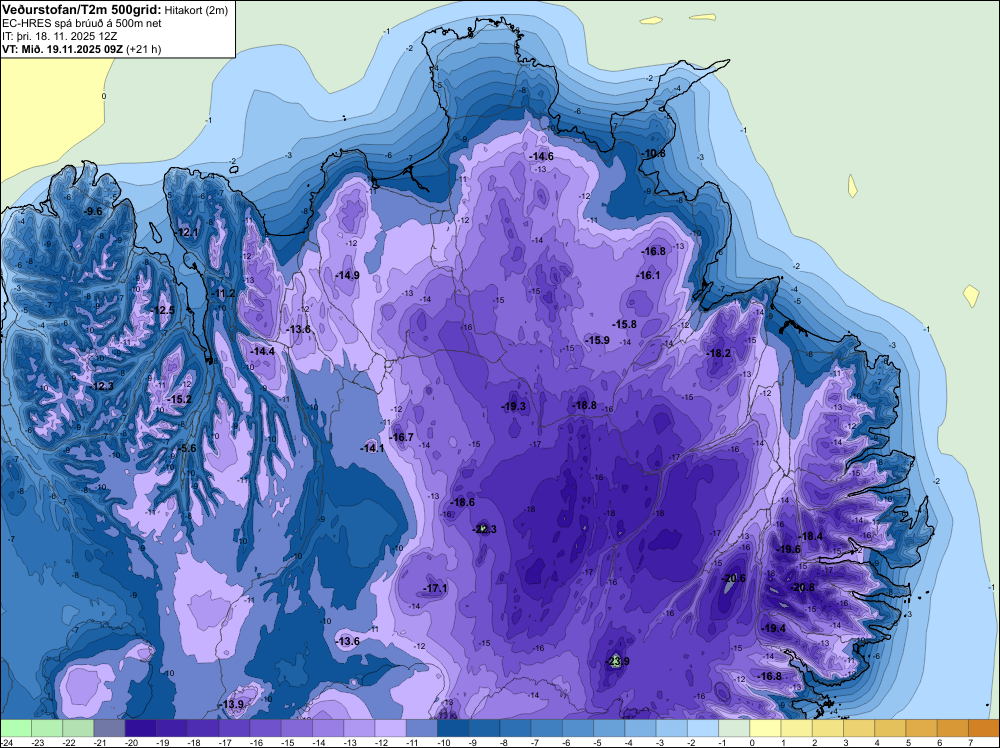Viewport: 1000px width, 748px height.
Task: Pick the -15.9 temperature reading
Action: [598, 340]
